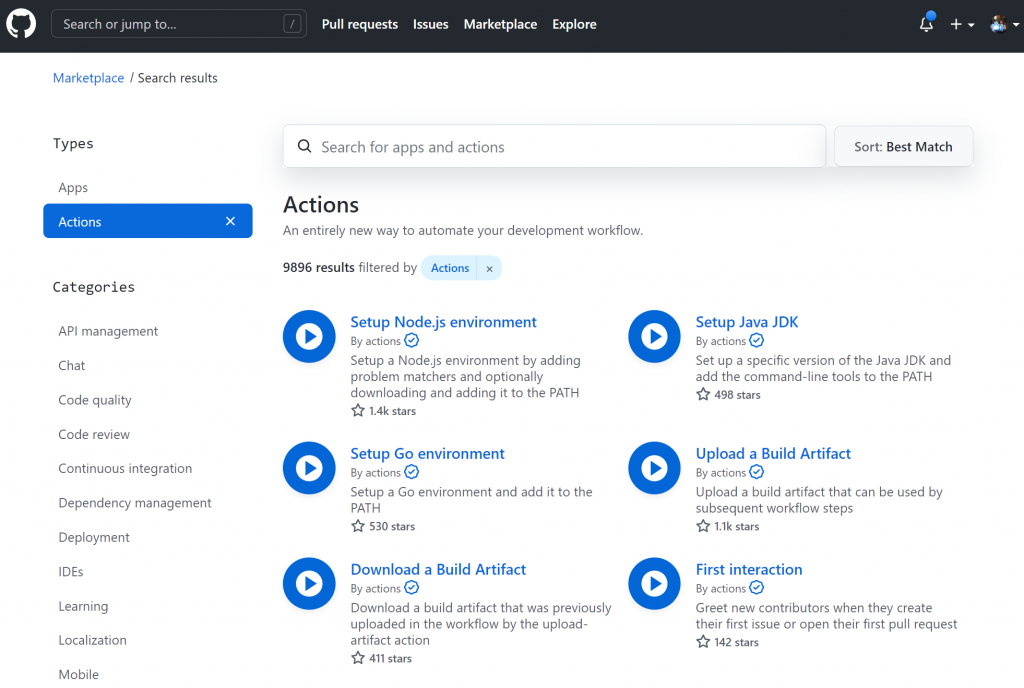Screen dimensions: 1024x688
Task: Click the star icon beside 1.1k stars
Action: pos(703,526)
